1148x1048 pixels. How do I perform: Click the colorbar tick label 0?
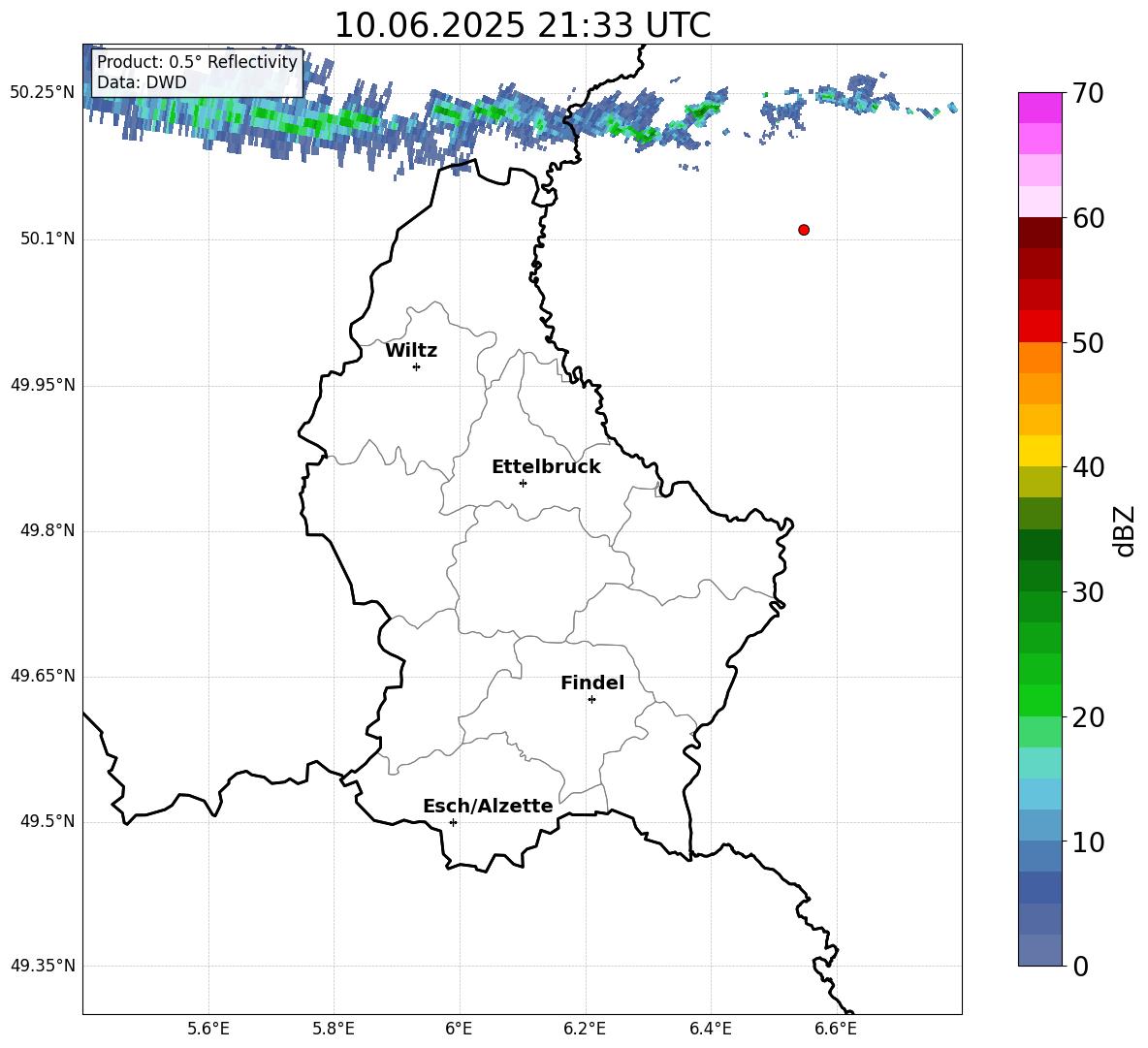(1080, 966)
